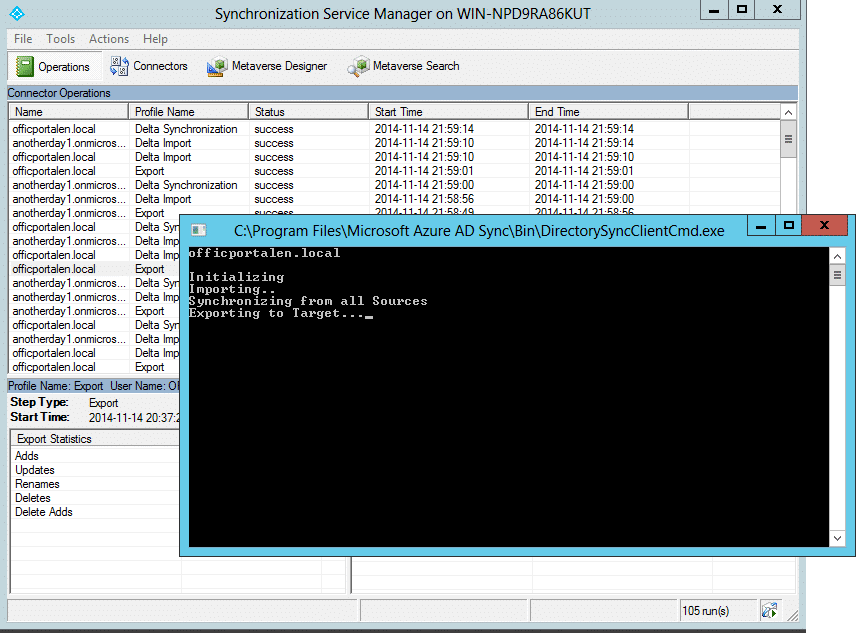Sort operations by the Status column
The height and width of the screenshot is (635, 856).
point(307,112)
